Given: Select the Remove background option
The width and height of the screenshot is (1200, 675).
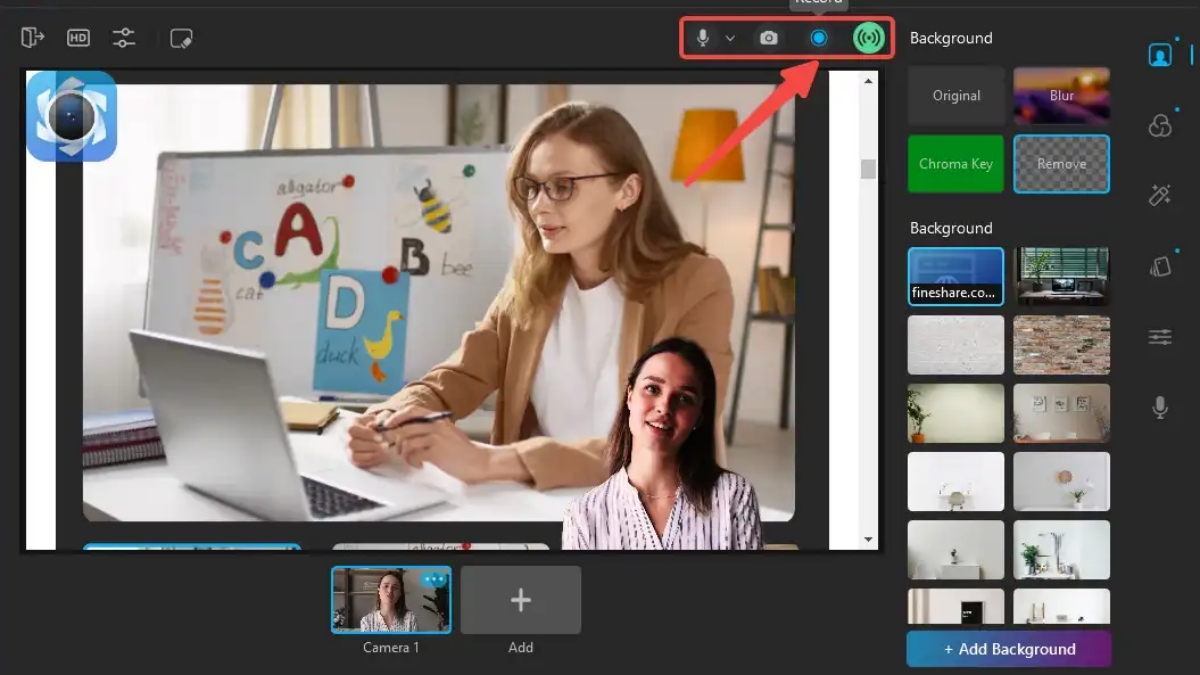Looking at the screenshot, I should [x=1061, y=163].
